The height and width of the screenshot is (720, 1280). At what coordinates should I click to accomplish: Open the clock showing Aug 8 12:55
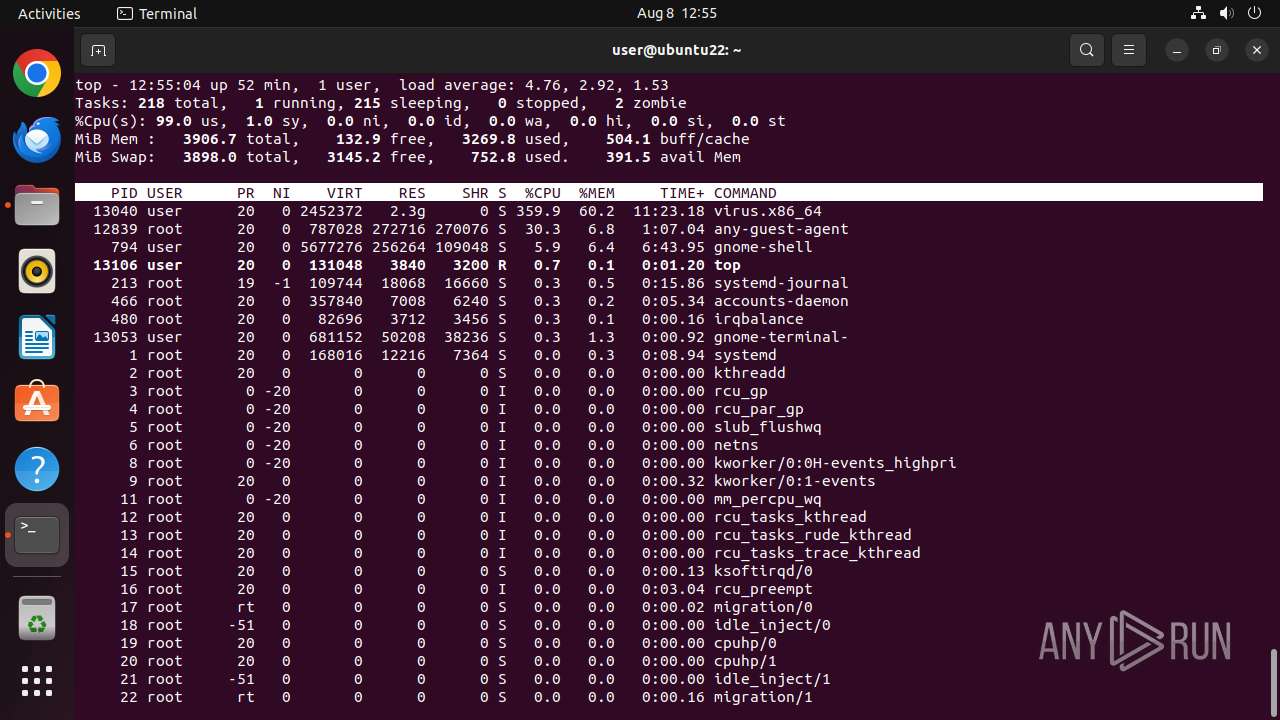(x=677, y=14)
